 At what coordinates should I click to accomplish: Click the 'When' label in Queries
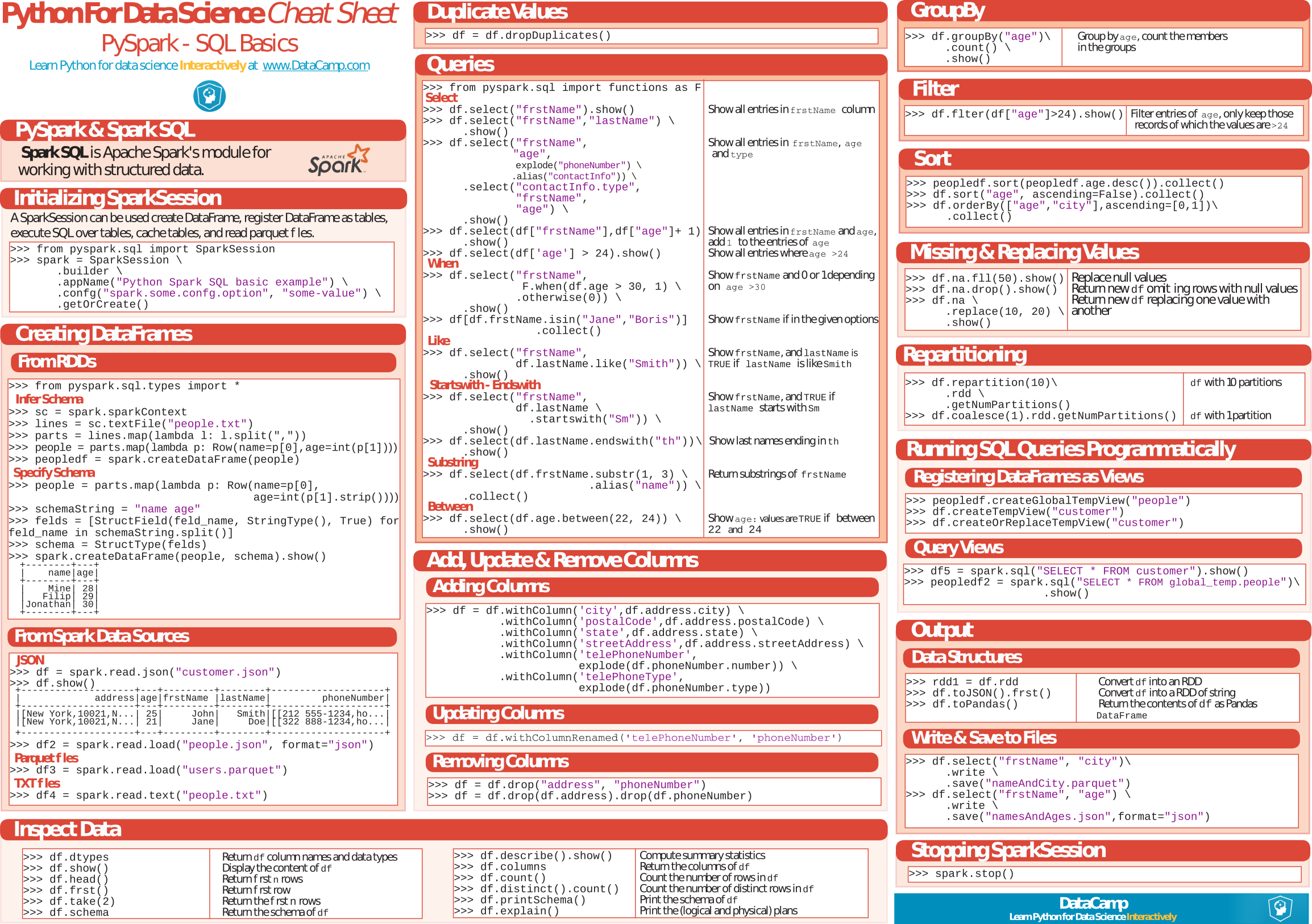[x=443, y=263]
